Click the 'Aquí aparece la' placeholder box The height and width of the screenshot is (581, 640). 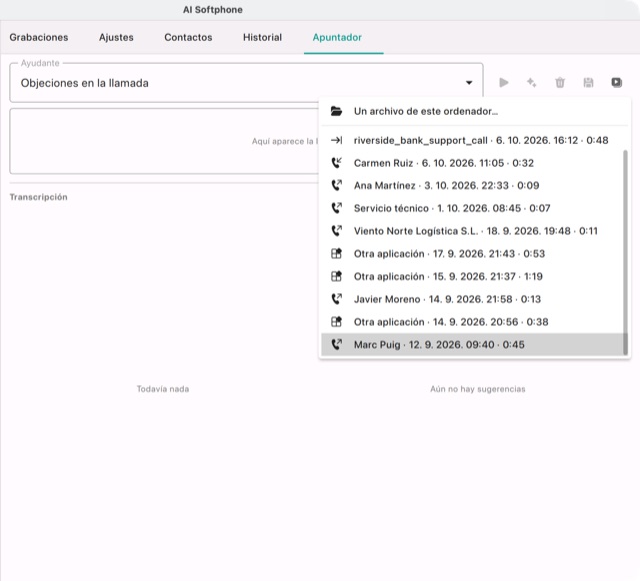(164, 141)
